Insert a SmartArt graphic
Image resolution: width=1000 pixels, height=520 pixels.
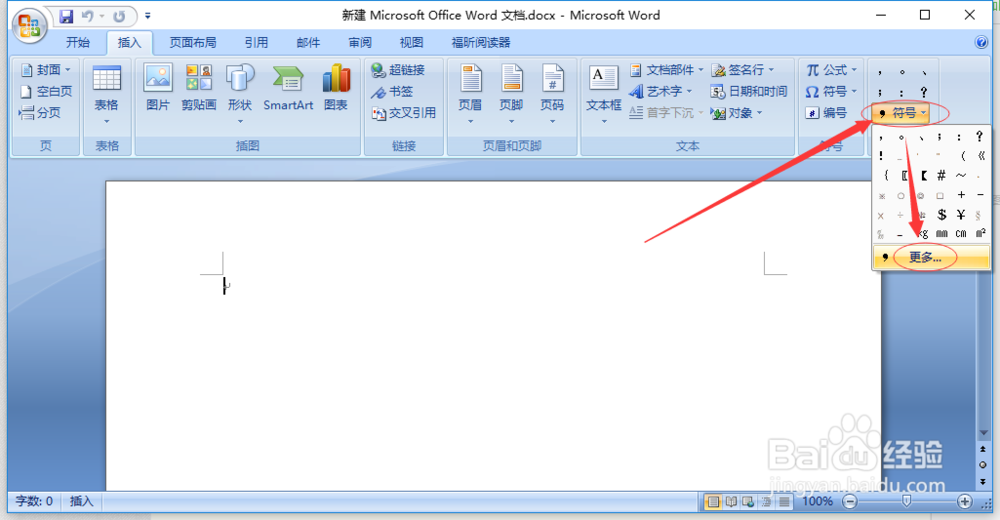288,88
